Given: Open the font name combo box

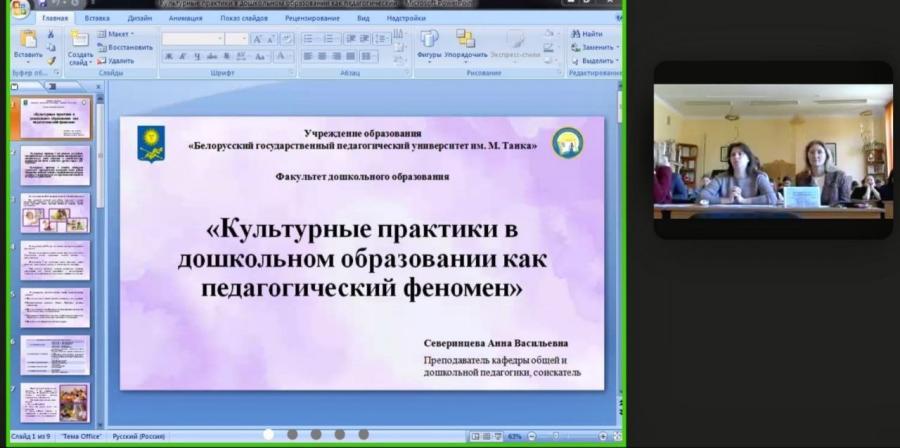Looking at the screenshot, I should pos(193,39).
